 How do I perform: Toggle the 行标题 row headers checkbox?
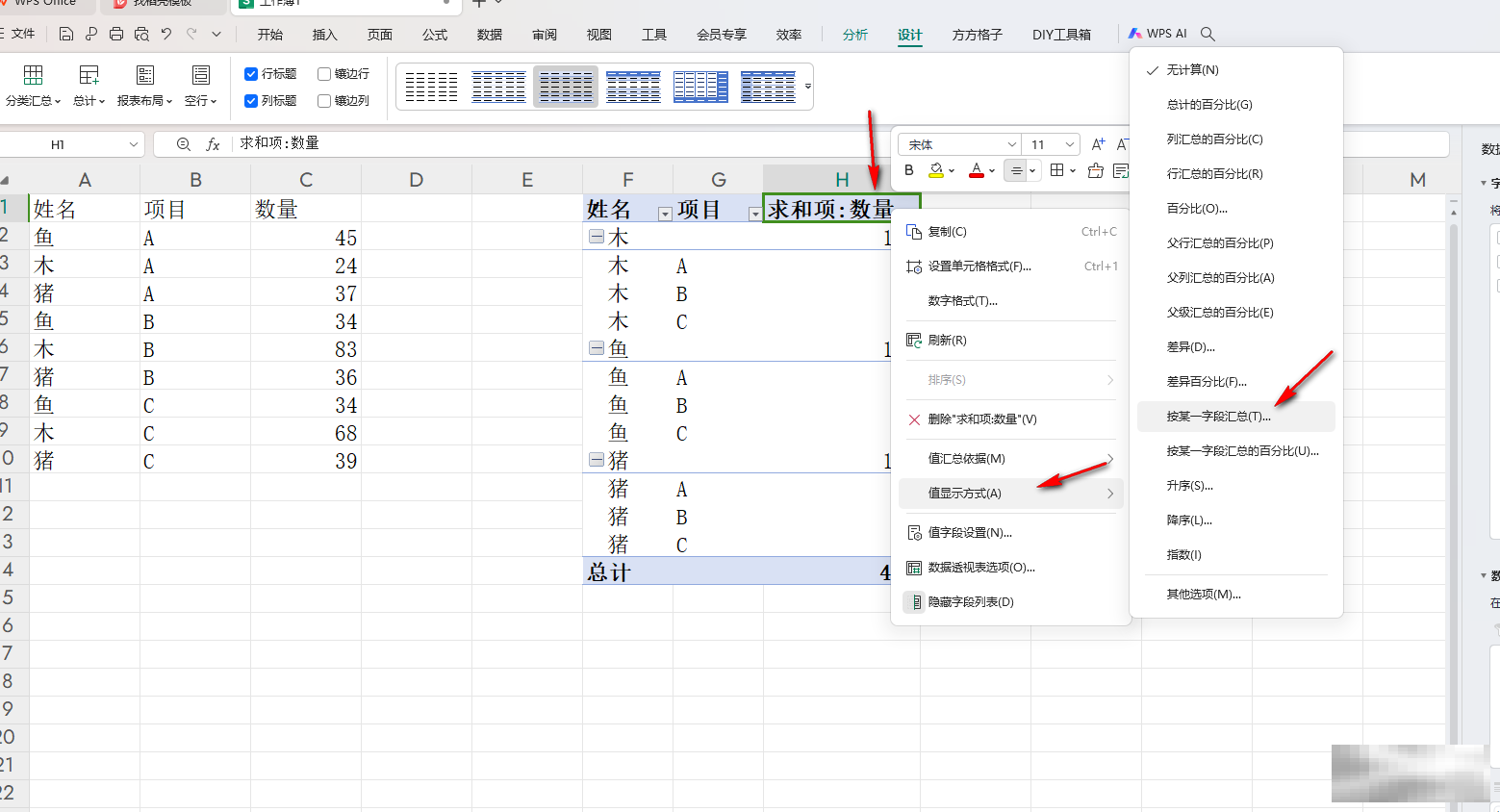(x=251, y=74)
